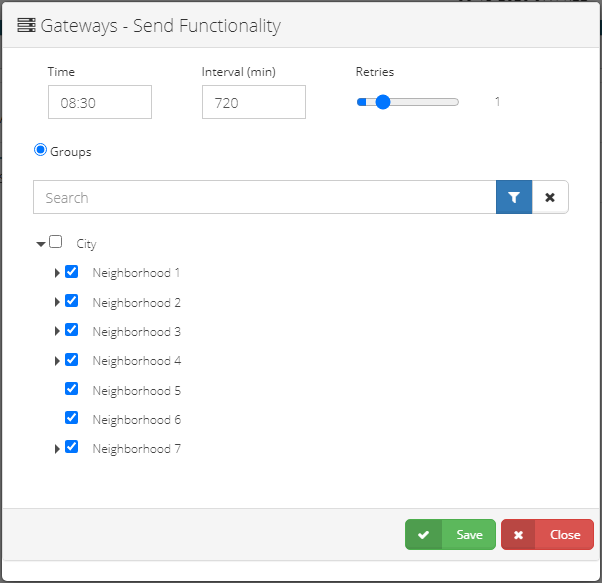Uncheck the Neighborhood 5 checkbox
Screen dimensions: 602x583
(72, 389)
